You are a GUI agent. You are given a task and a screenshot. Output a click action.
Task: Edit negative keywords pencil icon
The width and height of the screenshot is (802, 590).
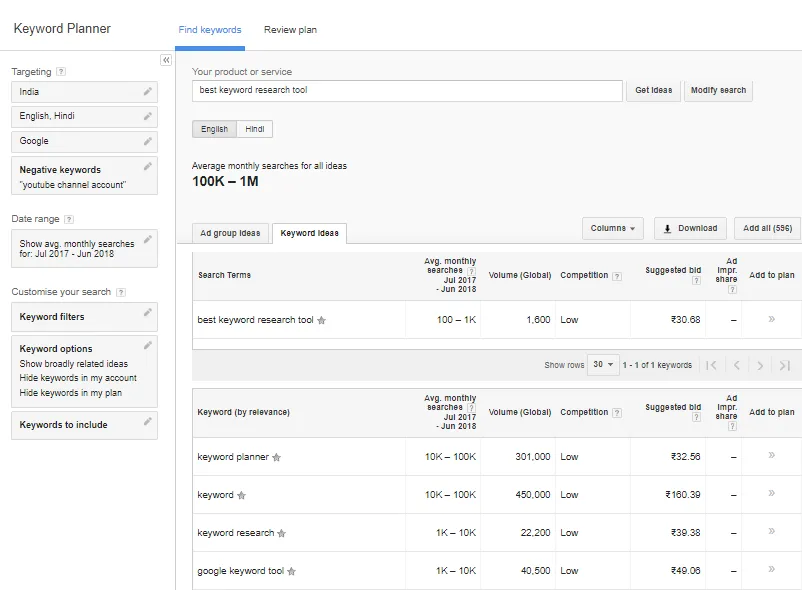tap(147, 166)
